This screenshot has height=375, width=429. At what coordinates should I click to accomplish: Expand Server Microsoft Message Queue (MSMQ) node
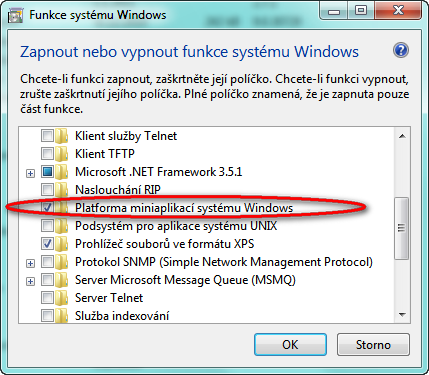(x=30, y=281)
